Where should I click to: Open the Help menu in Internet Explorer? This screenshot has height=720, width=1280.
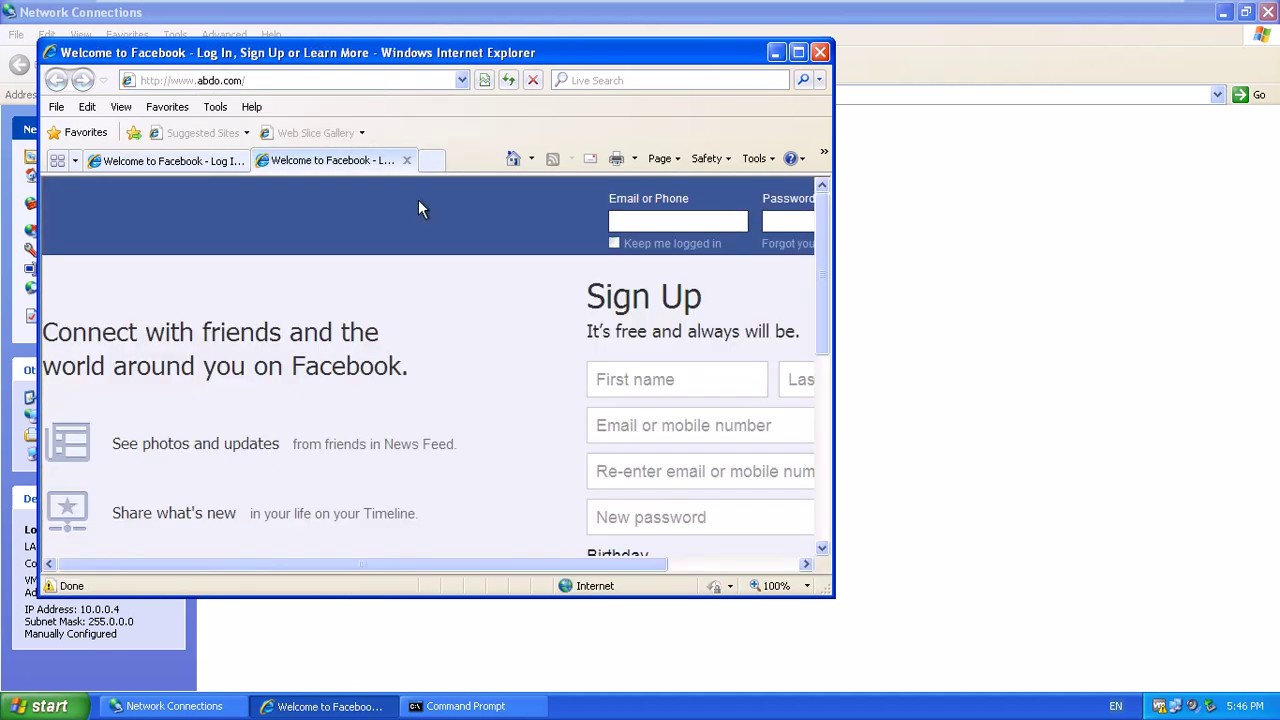[251, 107]
